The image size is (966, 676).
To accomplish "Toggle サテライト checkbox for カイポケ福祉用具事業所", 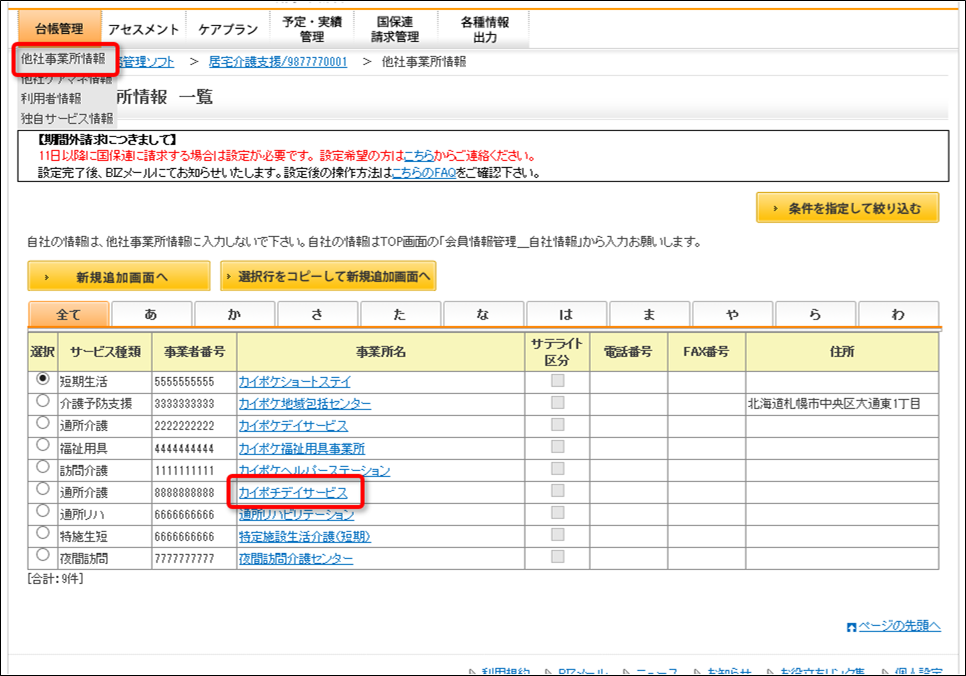I will 558,447.
